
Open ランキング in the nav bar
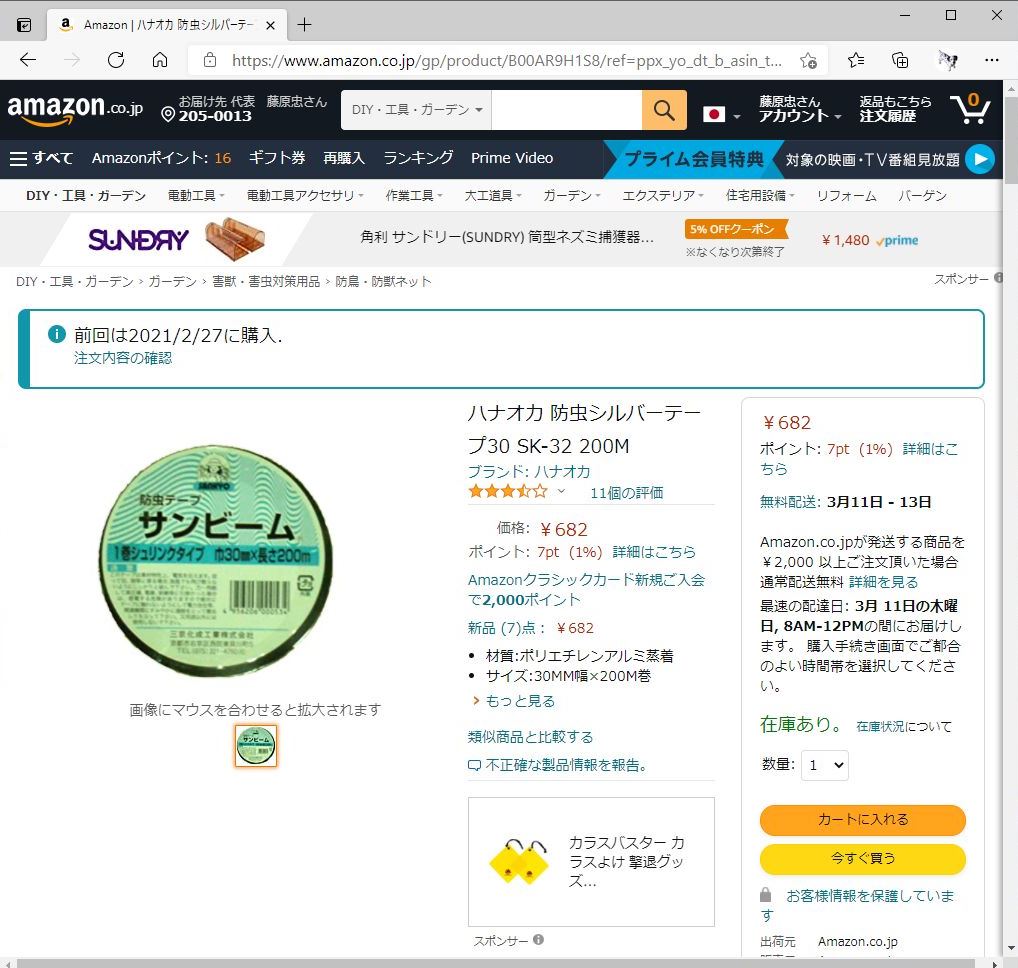(x=418, y=158)
